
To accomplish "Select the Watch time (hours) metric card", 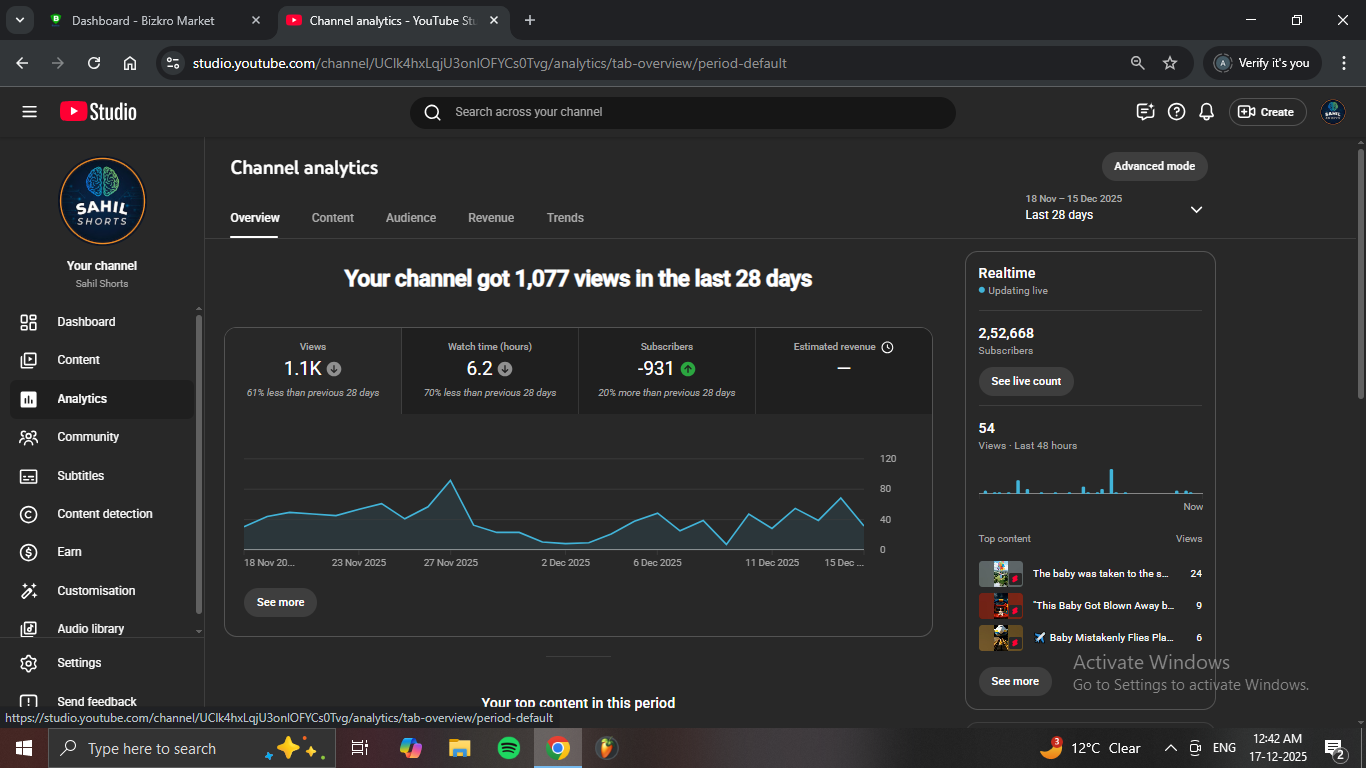I will (x=490, y=370).
